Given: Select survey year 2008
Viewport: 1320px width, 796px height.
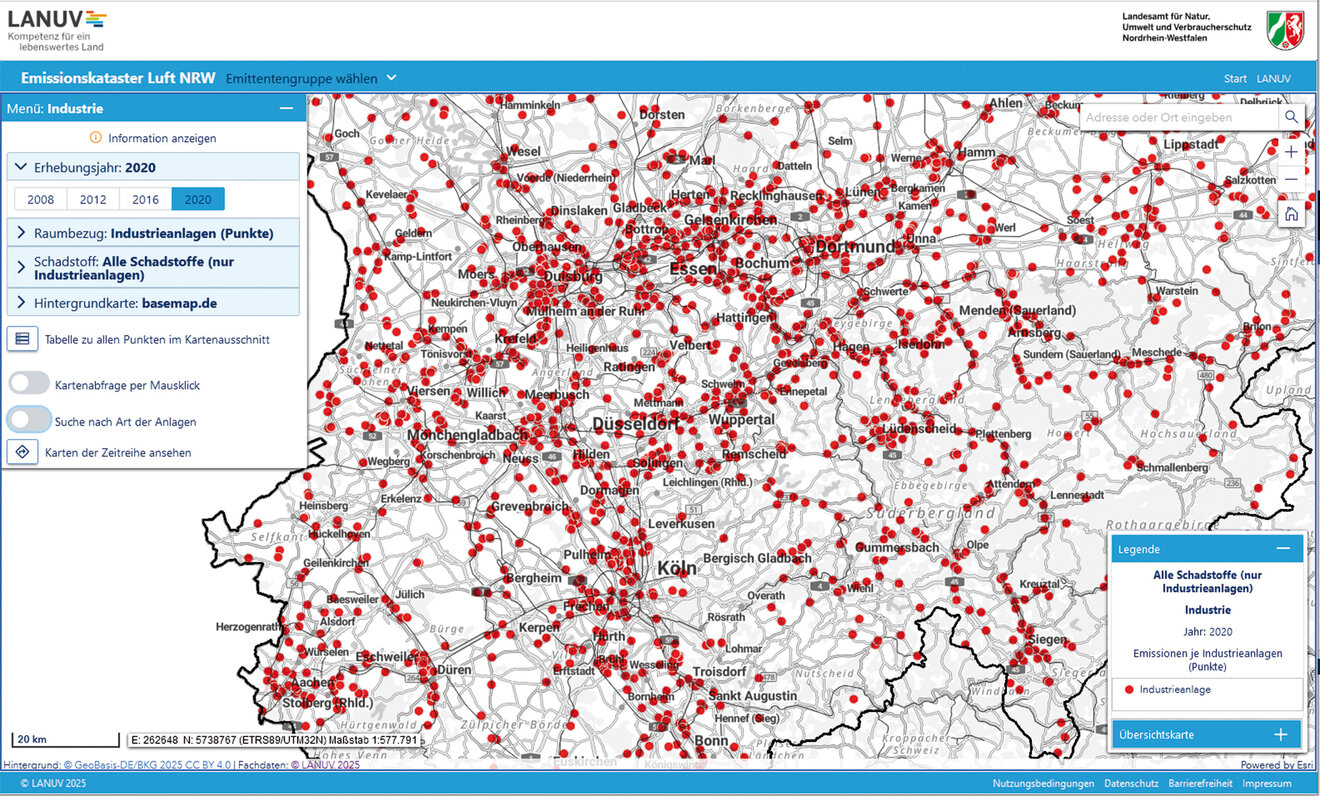Looking at the screenshot, I should (41, 199).
